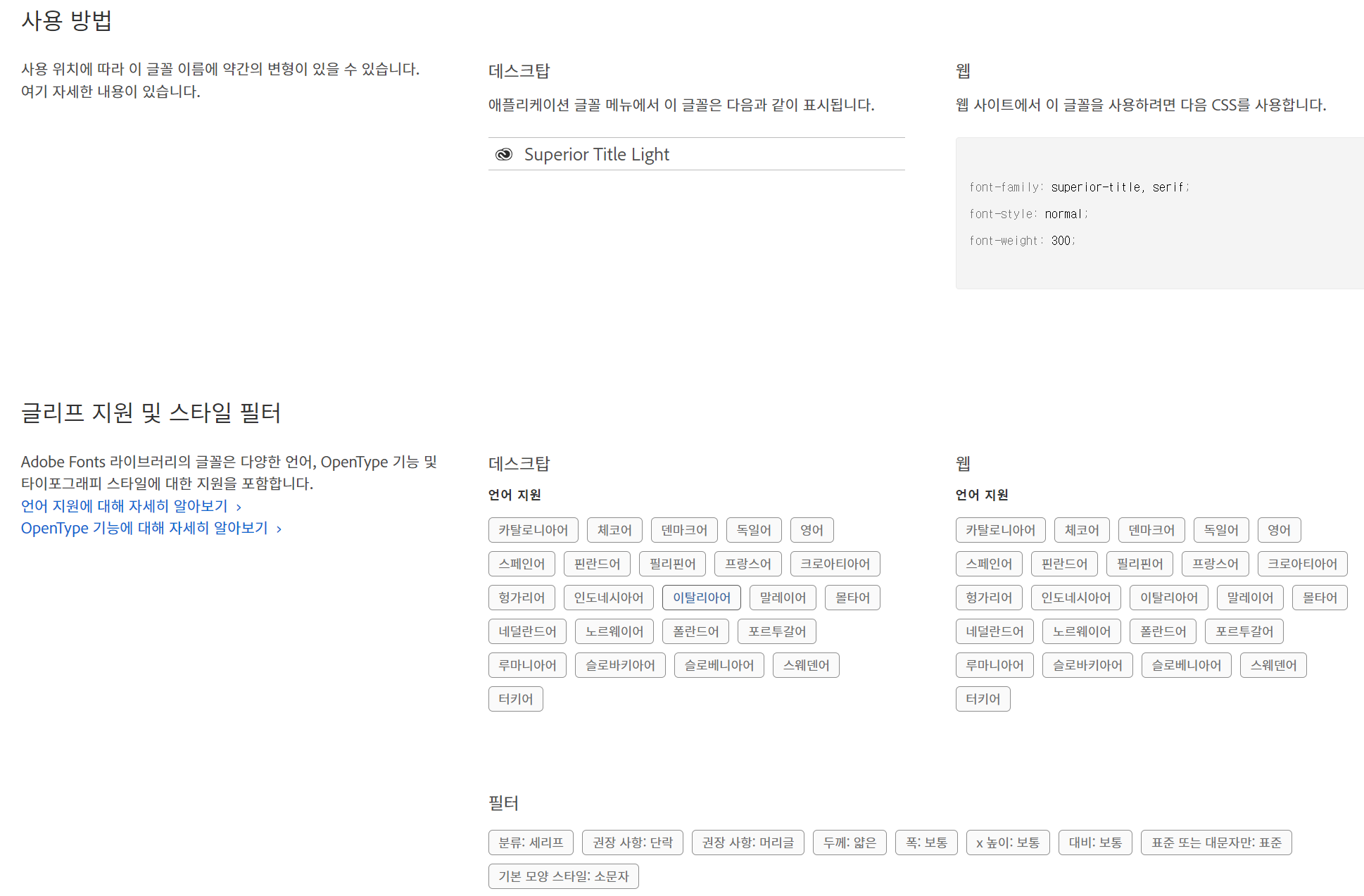The image size is (1364, 896).
Task: Click the Superior Title Light font name row
Action: coord(596,155)
